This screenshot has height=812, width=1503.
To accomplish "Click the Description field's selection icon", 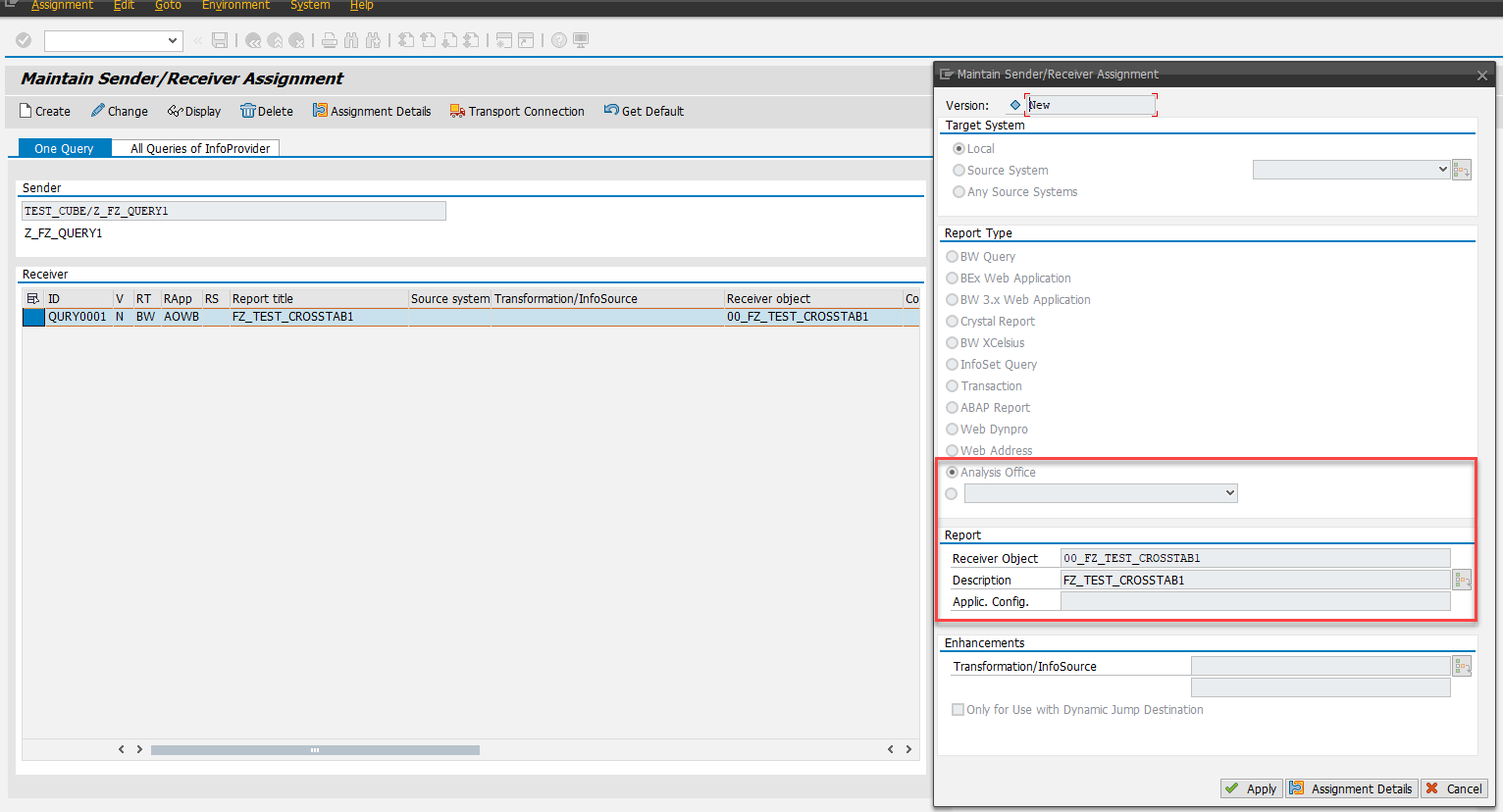I will click(x=1462, y=580).
